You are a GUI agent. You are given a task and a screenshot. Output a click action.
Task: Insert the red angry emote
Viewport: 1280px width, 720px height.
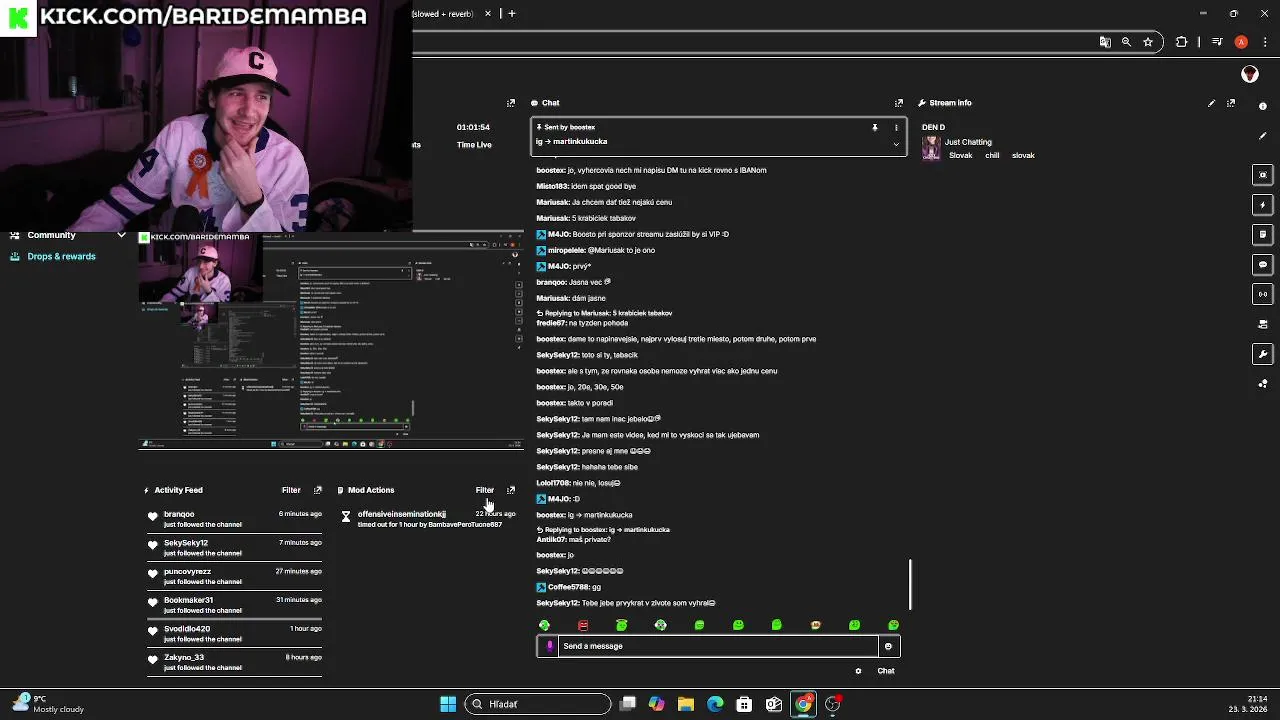[x=583, y=625]
